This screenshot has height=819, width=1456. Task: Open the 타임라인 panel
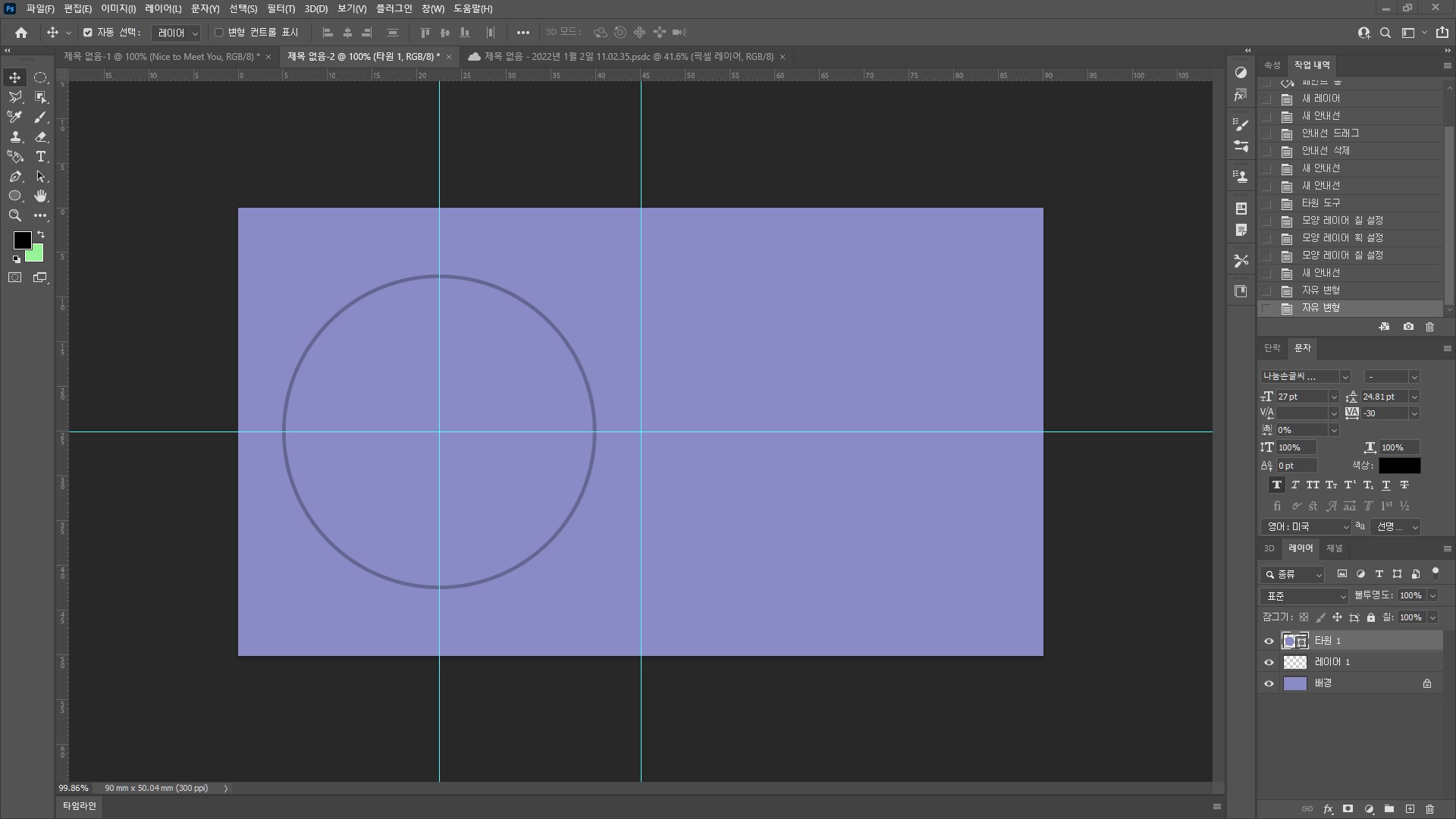79,805
